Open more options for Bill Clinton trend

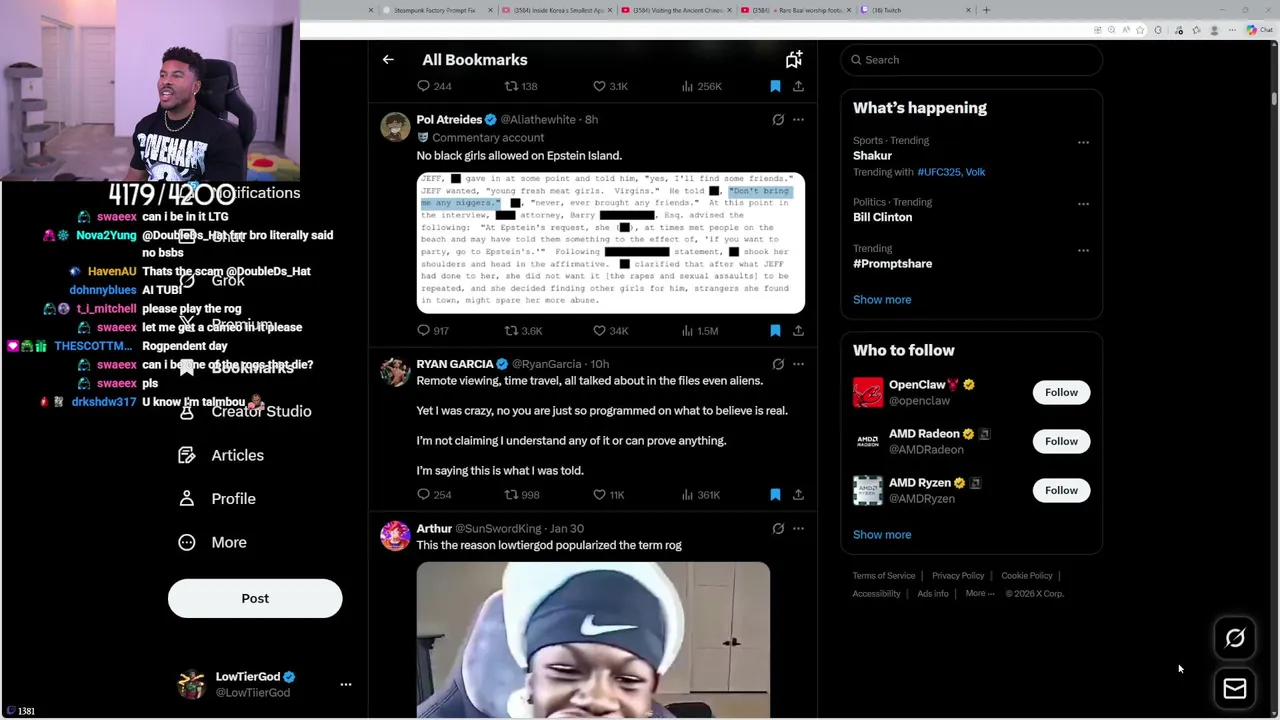click(1083, 204)
